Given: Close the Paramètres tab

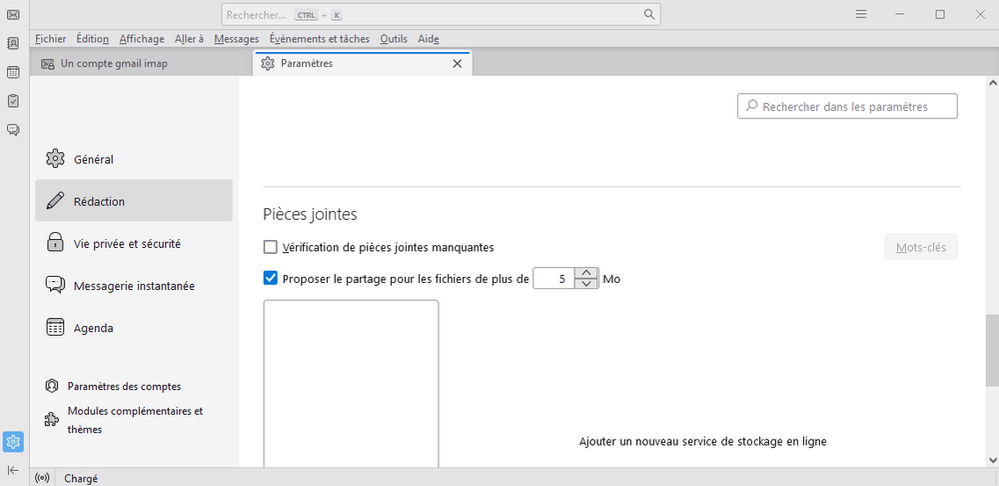Looking at the screenshot, I should point(457,63).
